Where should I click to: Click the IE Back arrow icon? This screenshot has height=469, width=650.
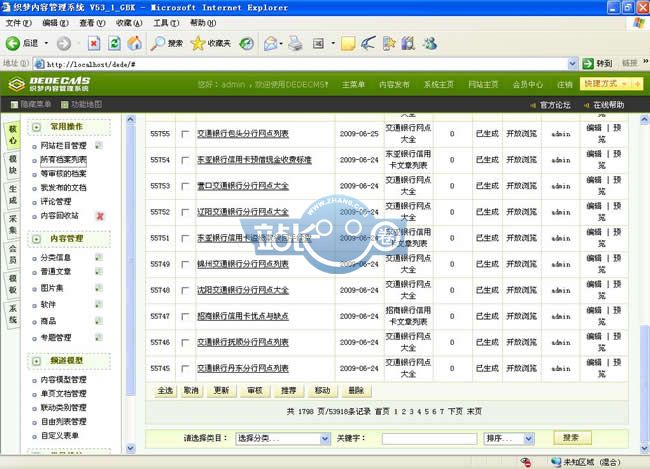tap(12, 43)
